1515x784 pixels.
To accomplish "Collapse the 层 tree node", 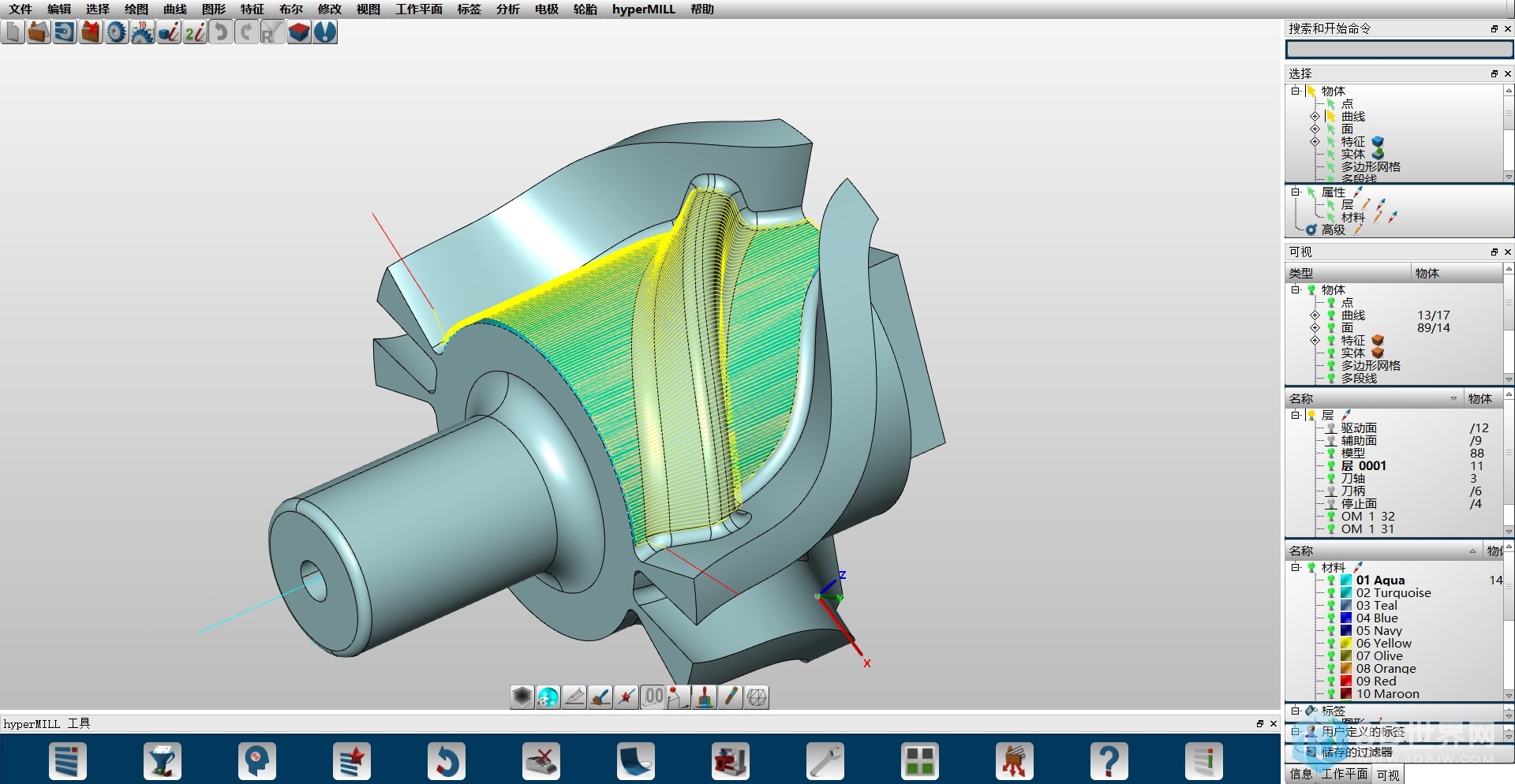I will tap(1296, 416).
